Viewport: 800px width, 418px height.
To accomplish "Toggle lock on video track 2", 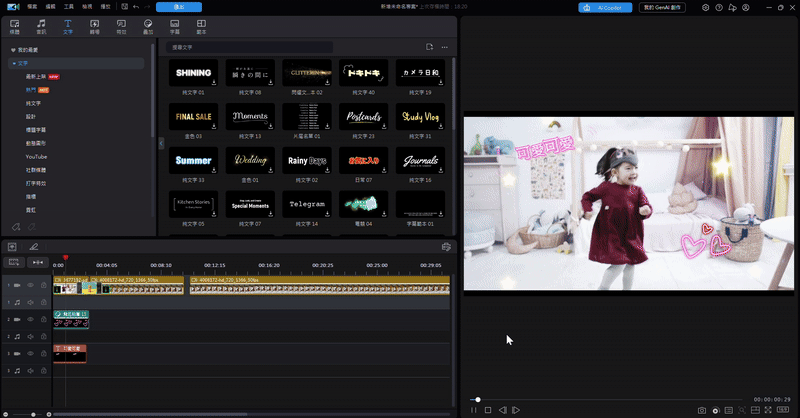I will click(44, 319).
